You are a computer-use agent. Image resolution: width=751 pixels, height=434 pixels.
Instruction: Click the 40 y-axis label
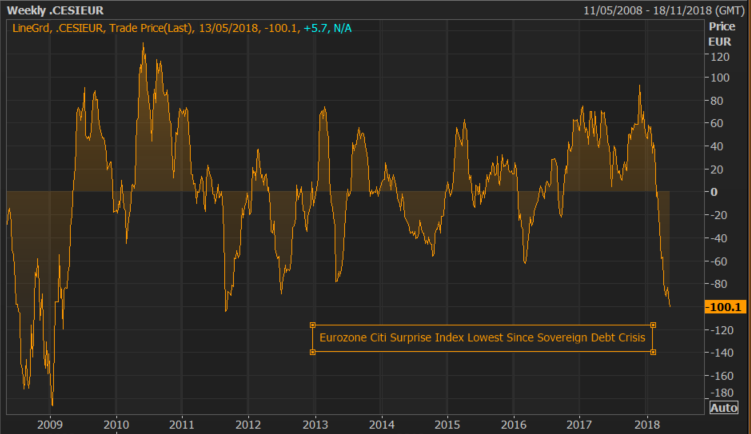tap(717, 146)
